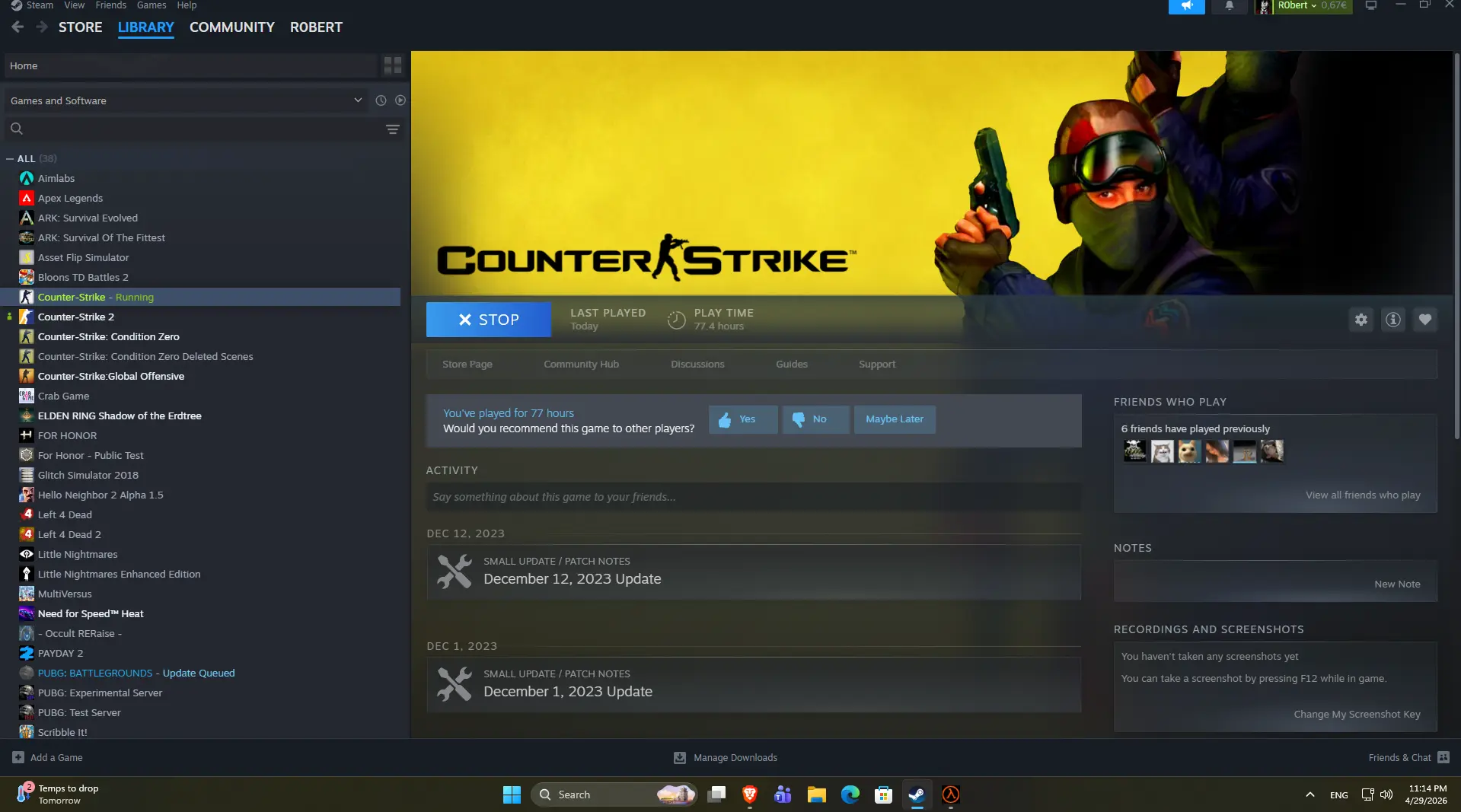The width and height of the screenshot is (1461, 812).
Task: Open the View menu
Action: pyautogui.click(x=75, y=5)
